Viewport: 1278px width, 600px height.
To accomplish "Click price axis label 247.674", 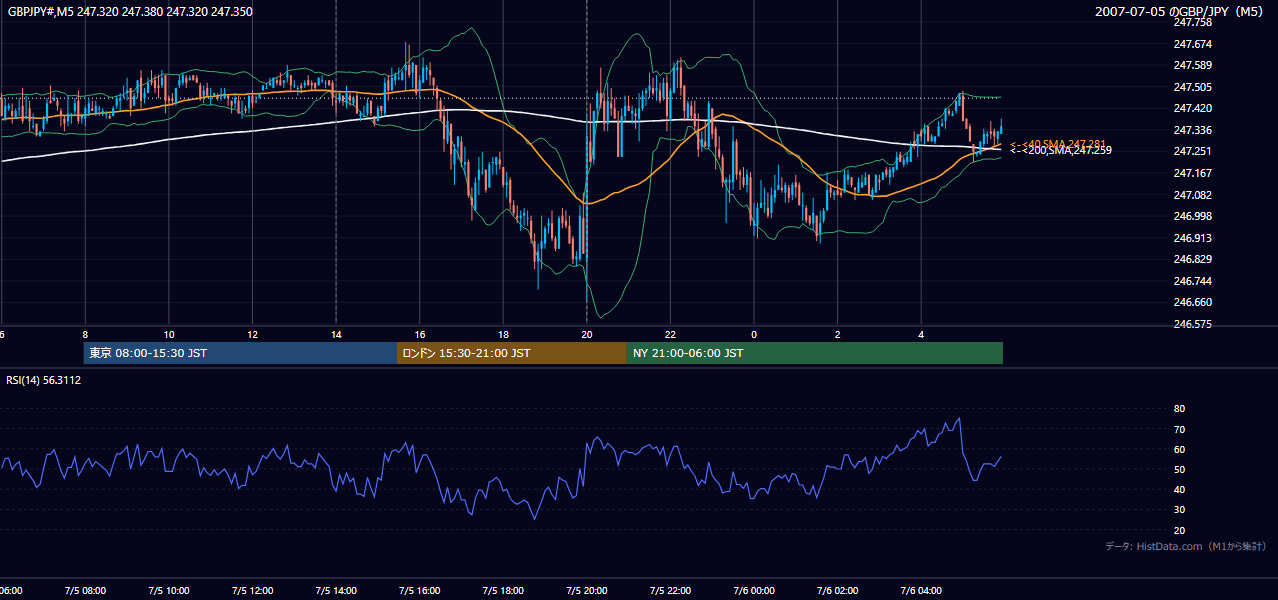I will [x=1192, y=44].
